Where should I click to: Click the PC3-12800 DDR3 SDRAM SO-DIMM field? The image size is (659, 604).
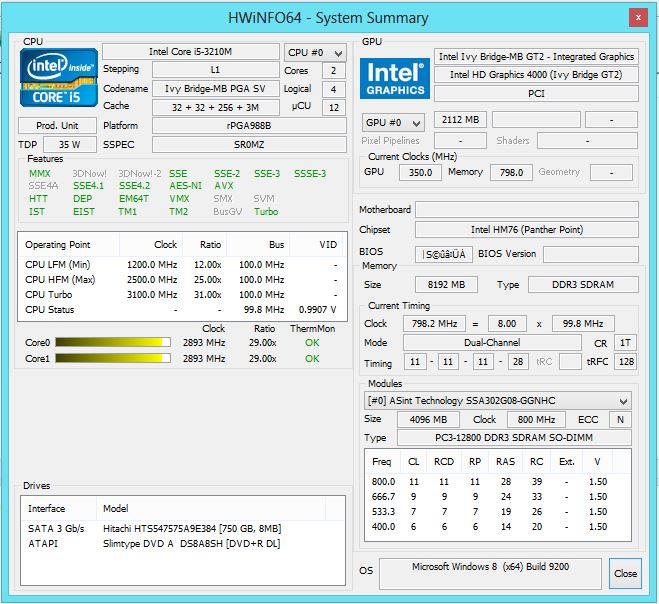(514, 438)
